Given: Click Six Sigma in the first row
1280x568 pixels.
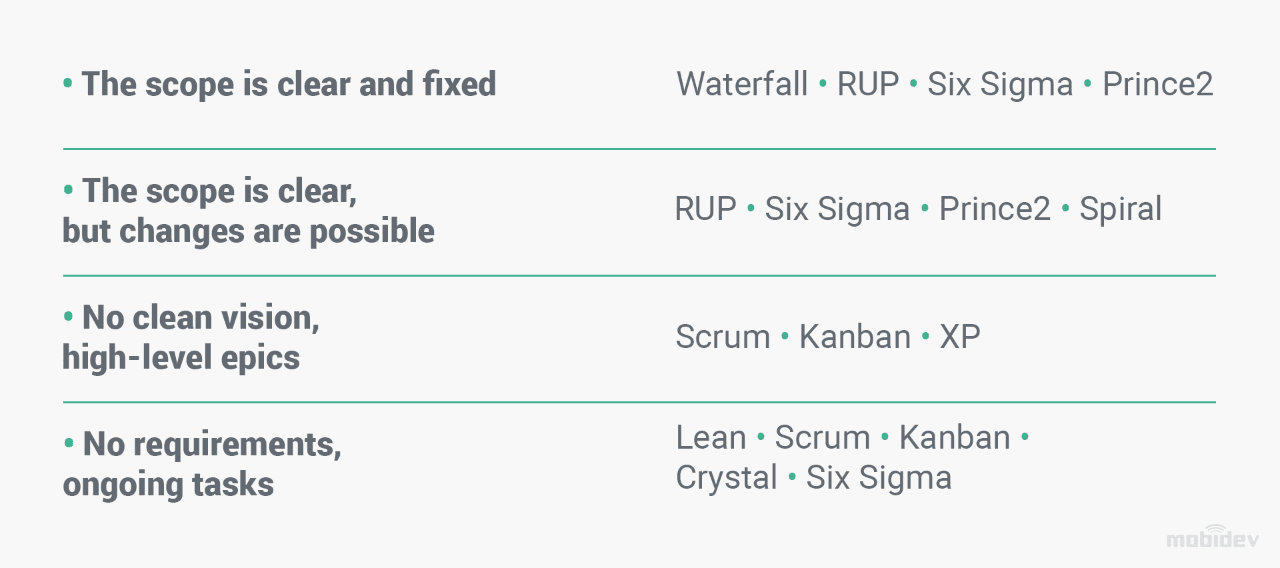Looking at the screenshot, I should point(1000,84).
